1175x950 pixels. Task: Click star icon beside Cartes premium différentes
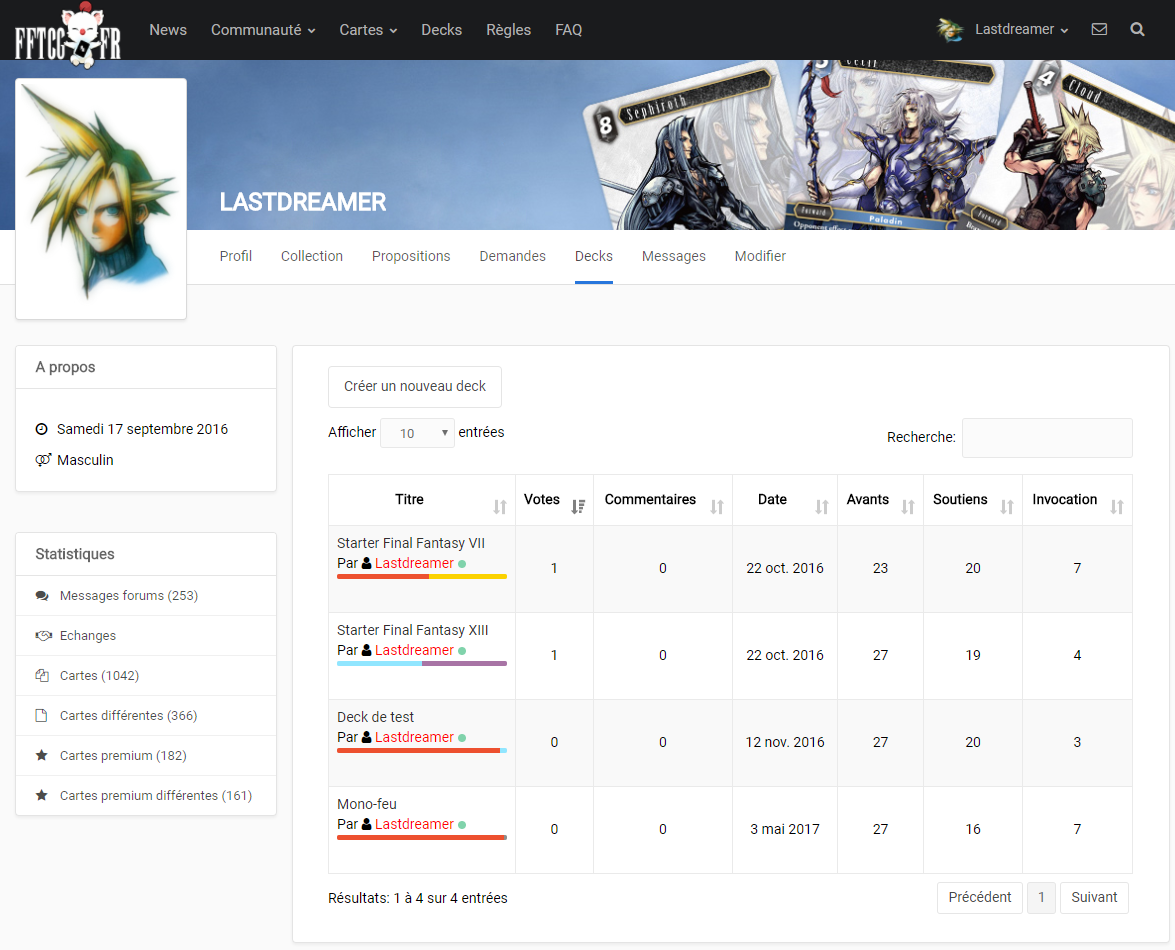[41, 795]
